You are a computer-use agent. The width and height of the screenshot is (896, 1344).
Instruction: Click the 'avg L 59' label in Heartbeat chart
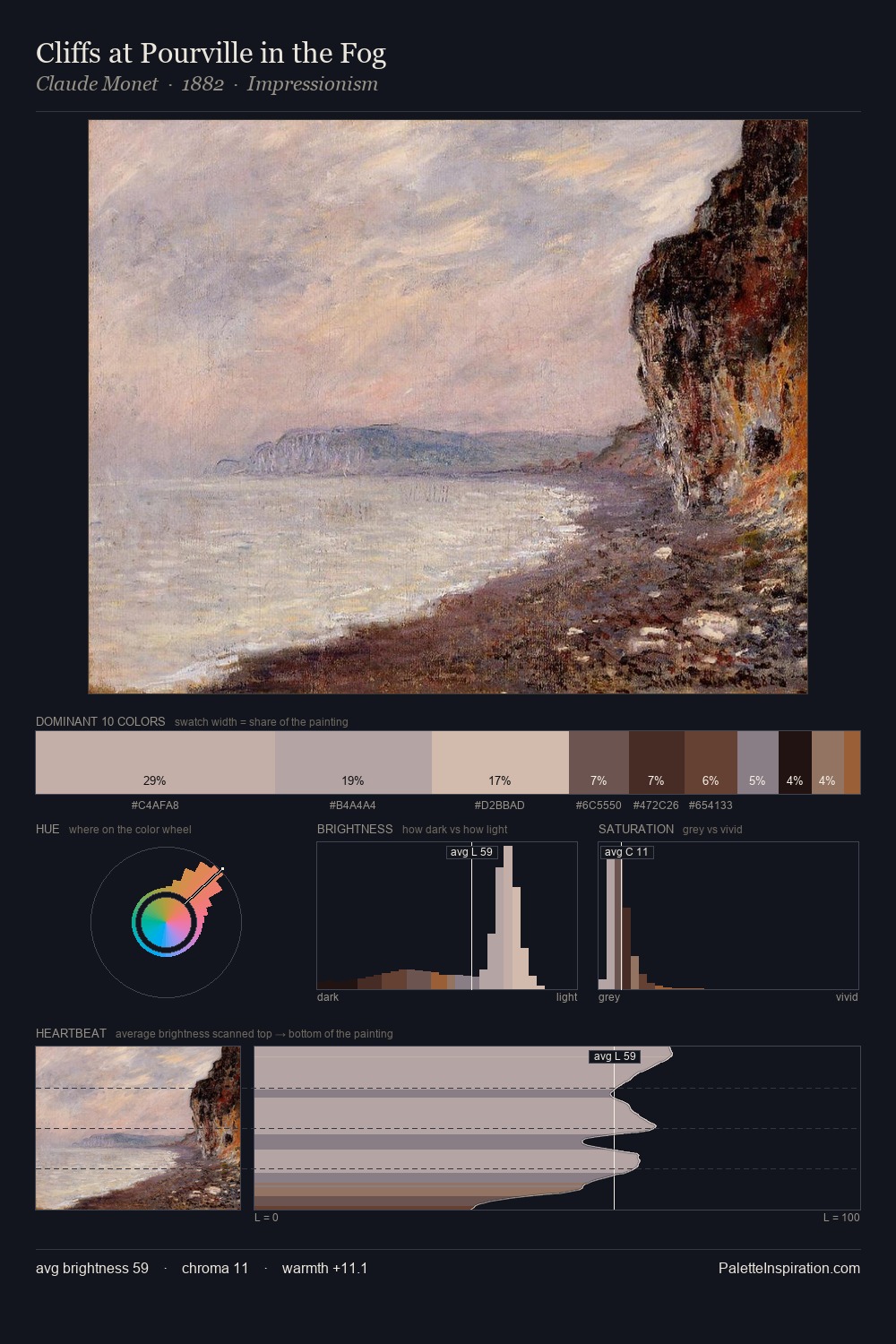(x=615, y=1056)
